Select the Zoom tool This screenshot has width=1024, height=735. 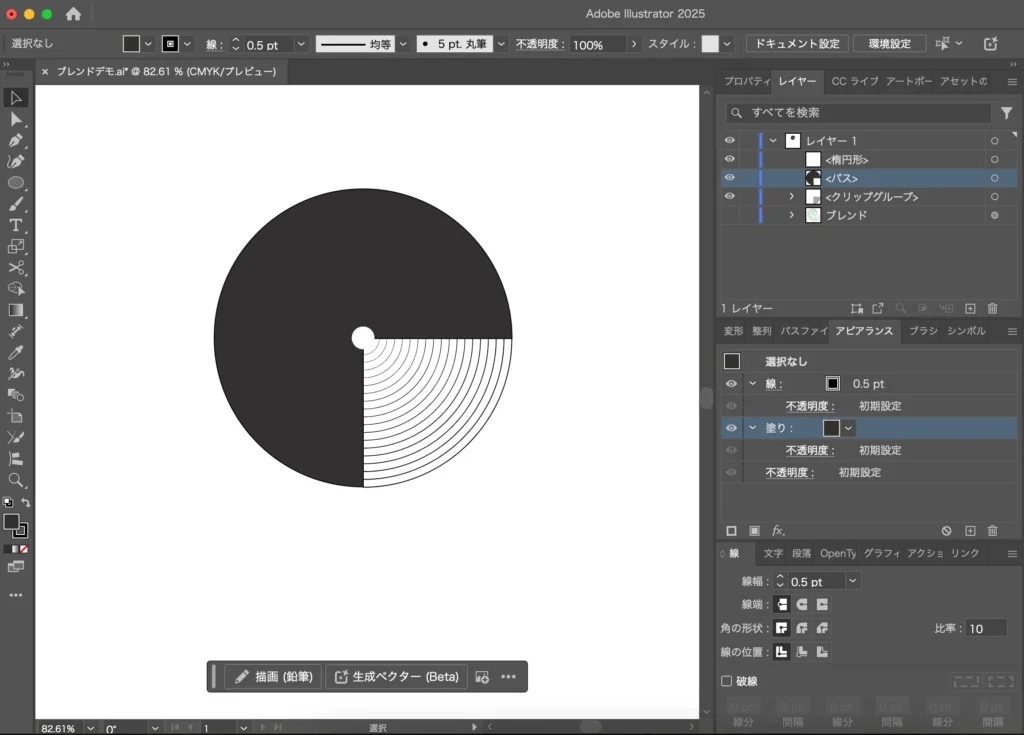15,477
